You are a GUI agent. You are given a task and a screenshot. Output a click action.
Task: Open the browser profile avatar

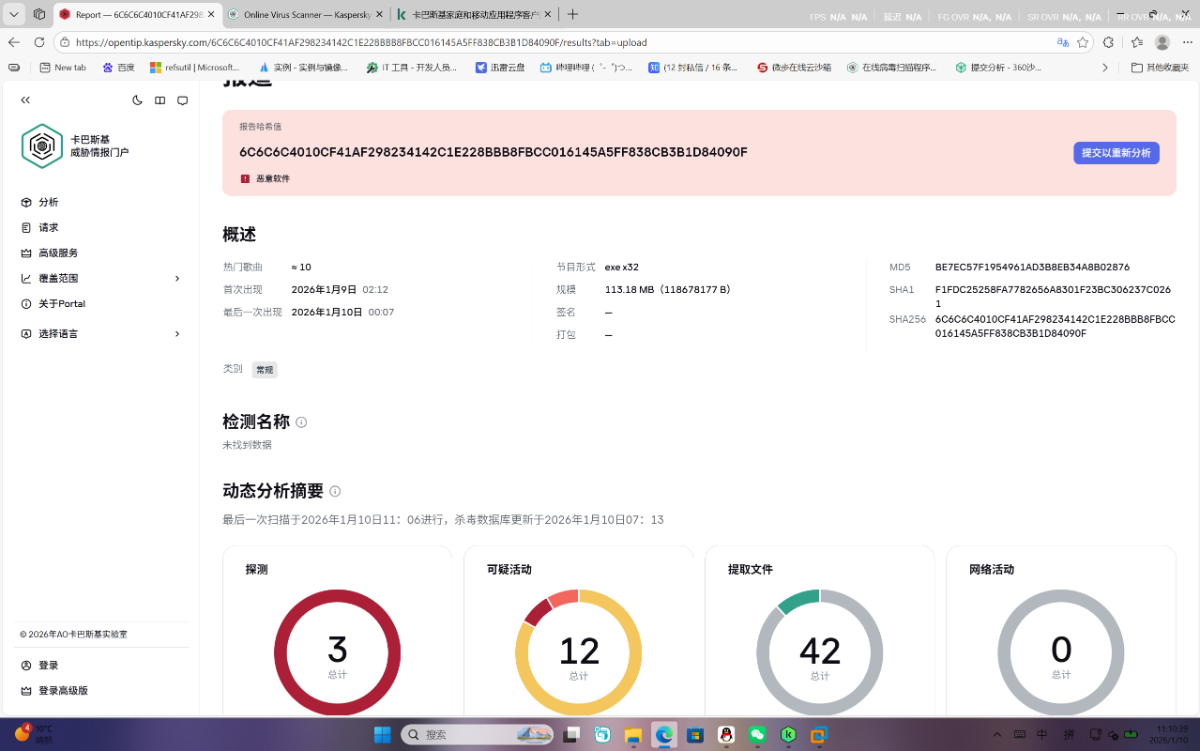point(1162,42)
